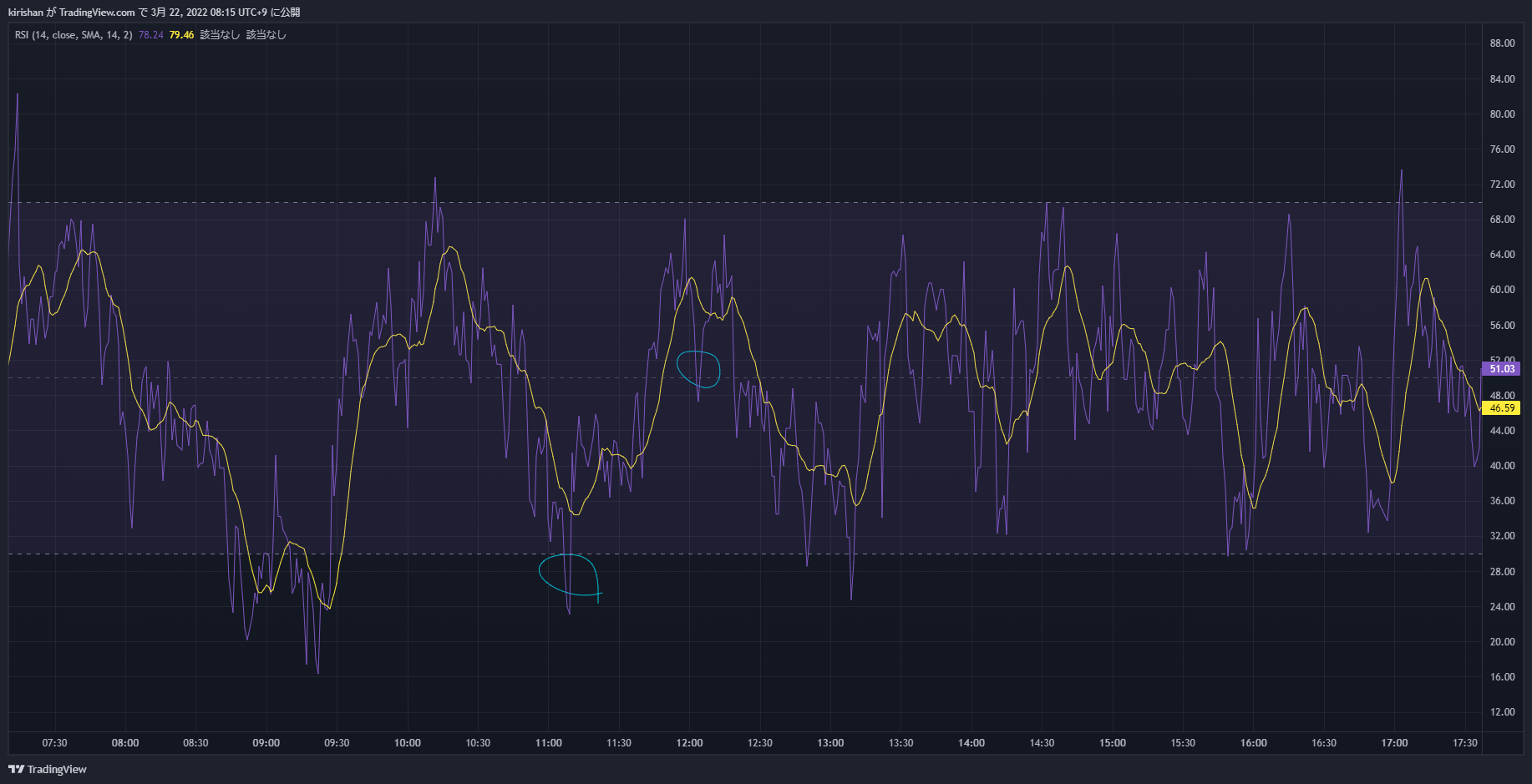
Task: Click the 64.00 level on price scale
Action: point(1502,255)
